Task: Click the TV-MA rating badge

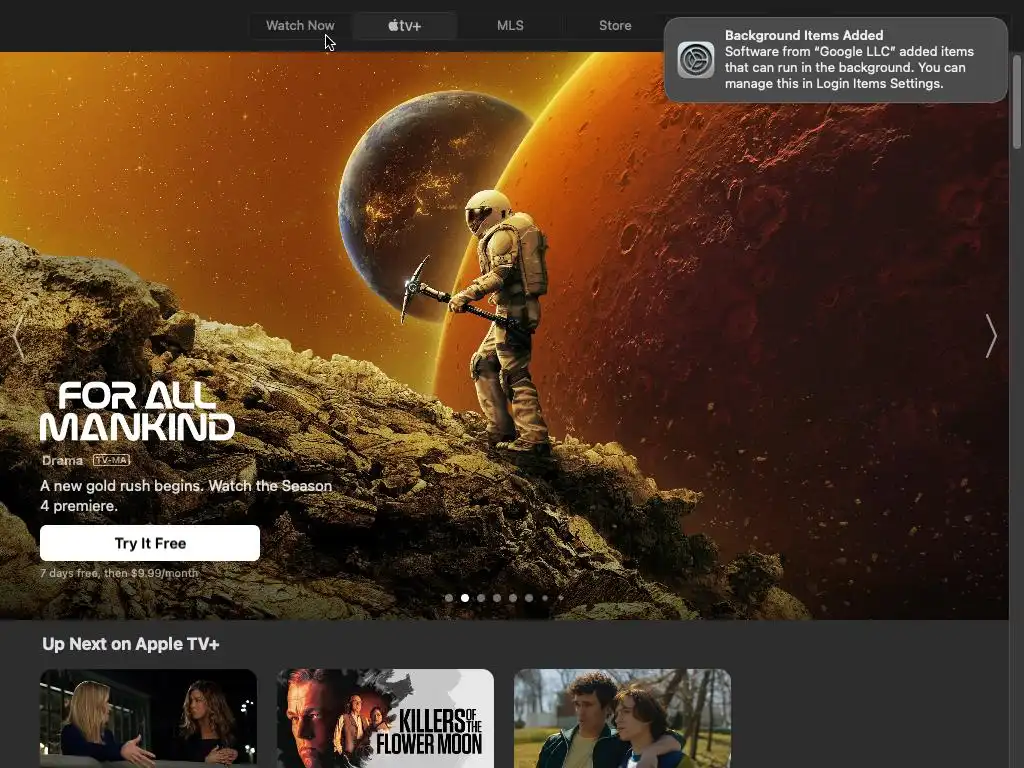Action: click(x=112, y=460)
